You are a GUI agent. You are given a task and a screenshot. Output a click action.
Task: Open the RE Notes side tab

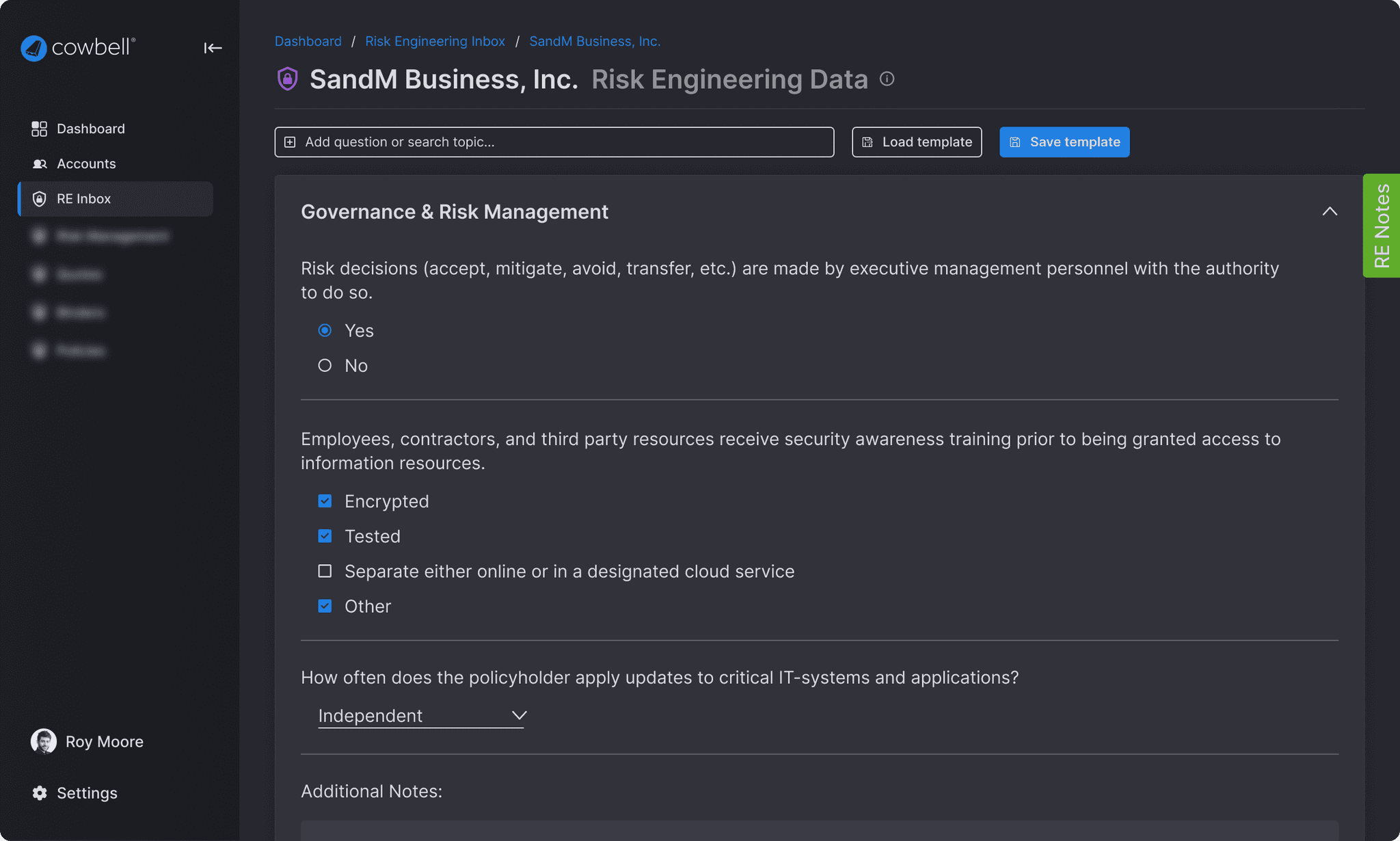click(x=1382, y=226)
